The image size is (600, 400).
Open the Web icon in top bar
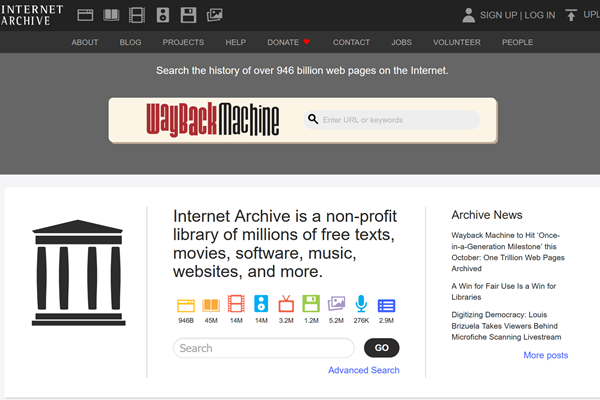[x=85, y=15]
